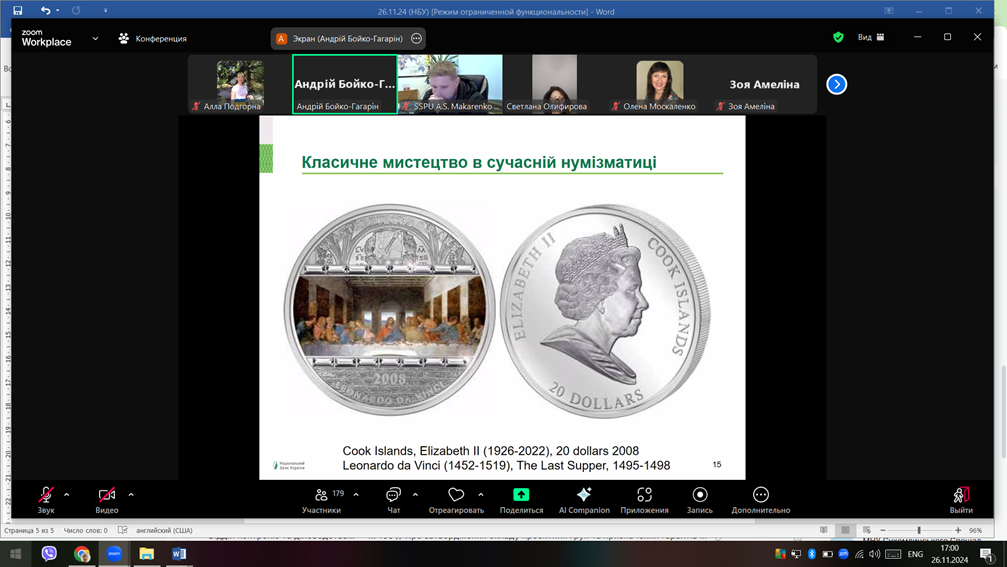Click the green encryption shield icon

pos(838,37)
